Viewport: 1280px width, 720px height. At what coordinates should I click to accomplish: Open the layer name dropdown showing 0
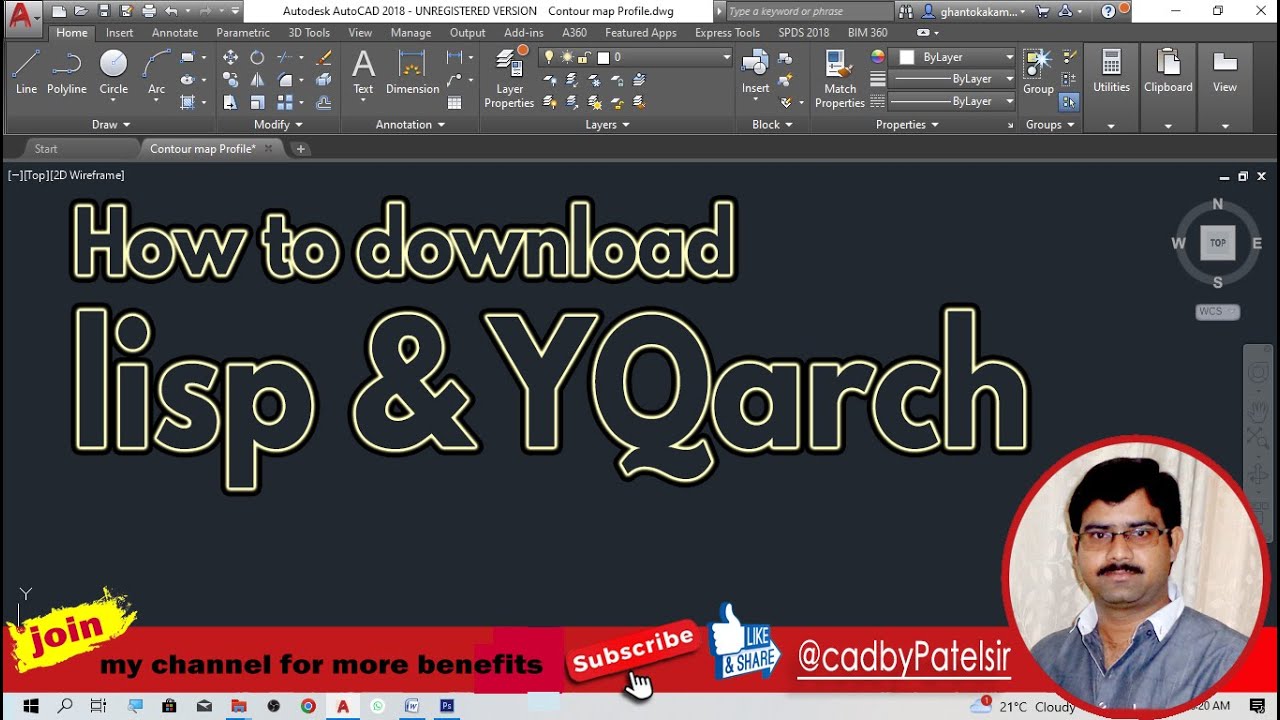click(635, 57)
